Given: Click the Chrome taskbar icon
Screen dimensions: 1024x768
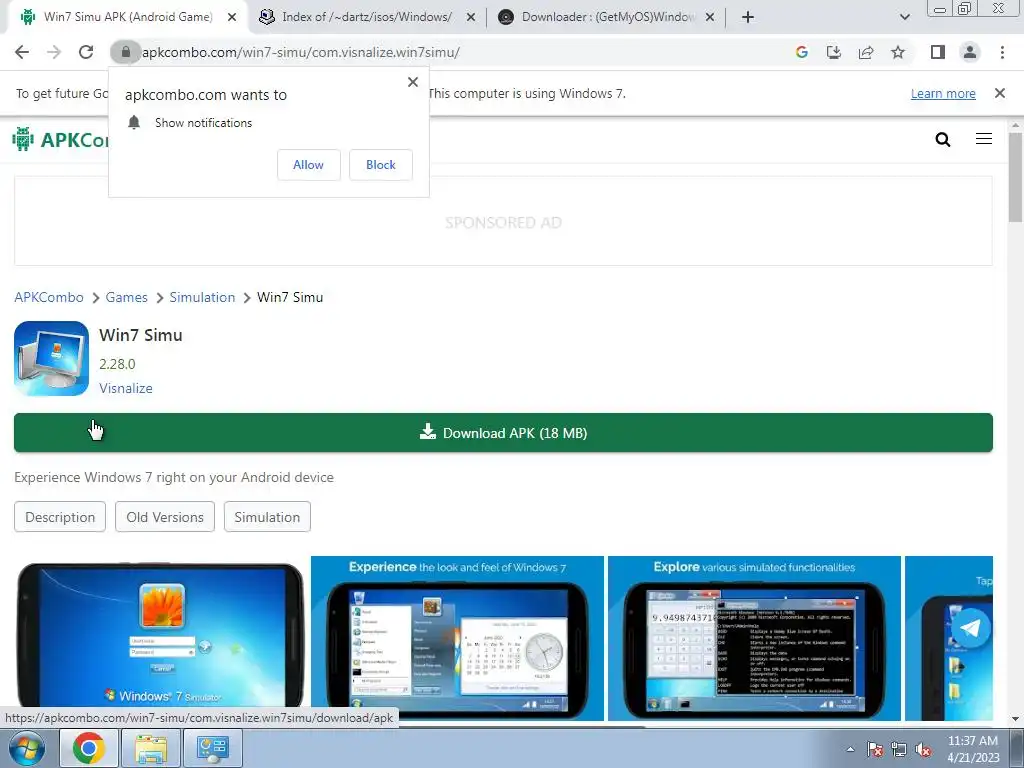Looking at the screenshot, I should click(x=89, y=748).
